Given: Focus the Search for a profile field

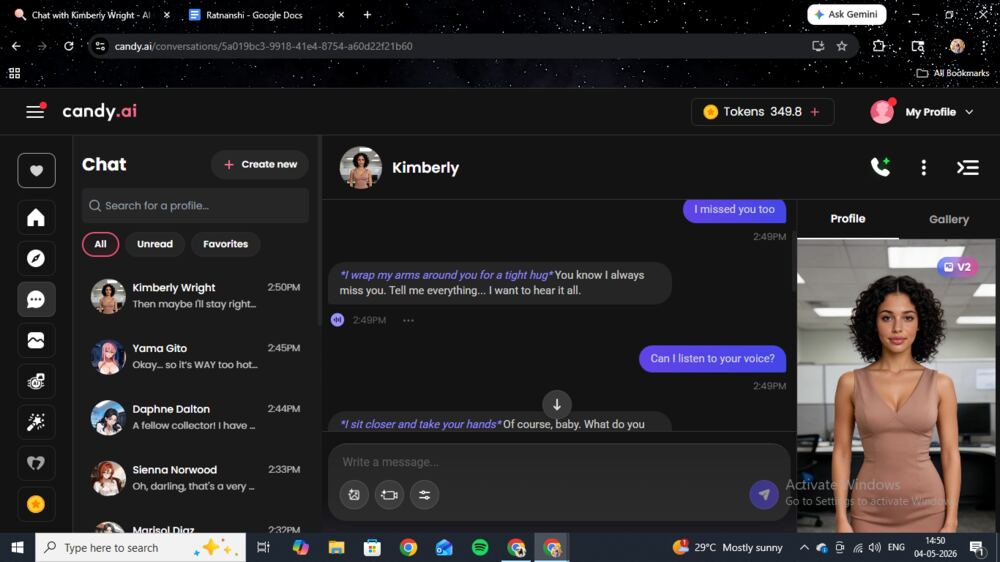Looking at the screenshot, I should [195, 205].
